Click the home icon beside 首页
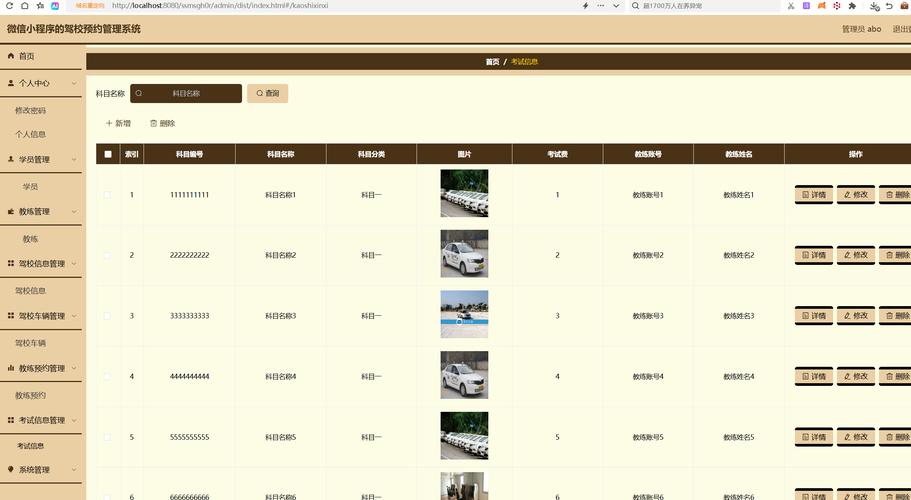 (x=10, y=56)
